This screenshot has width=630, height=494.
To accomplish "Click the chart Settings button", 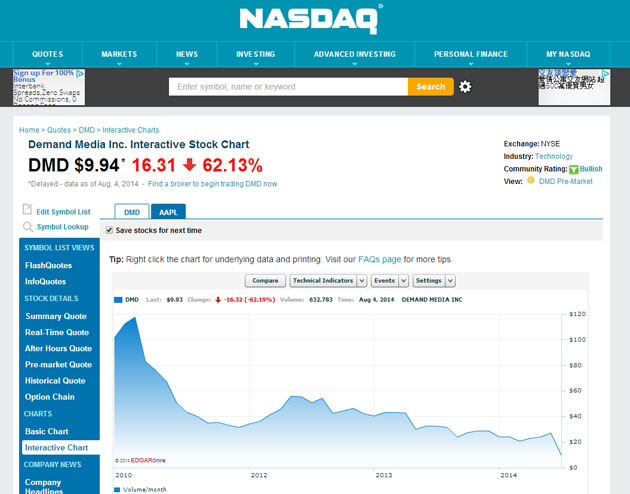I will pyautogui.click(x=429, y=281).
